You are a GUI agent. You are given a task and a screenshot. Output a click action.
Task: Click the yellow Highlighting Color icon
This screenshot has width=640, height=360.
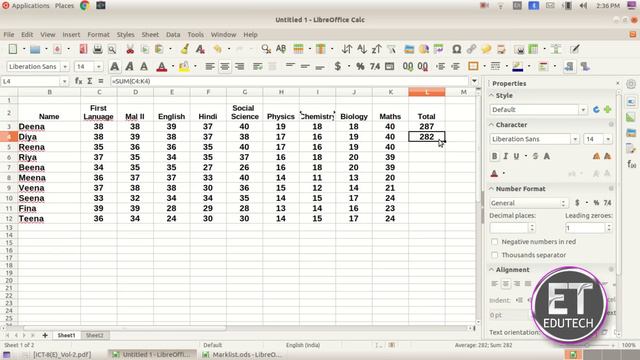(x=184, y=66)
